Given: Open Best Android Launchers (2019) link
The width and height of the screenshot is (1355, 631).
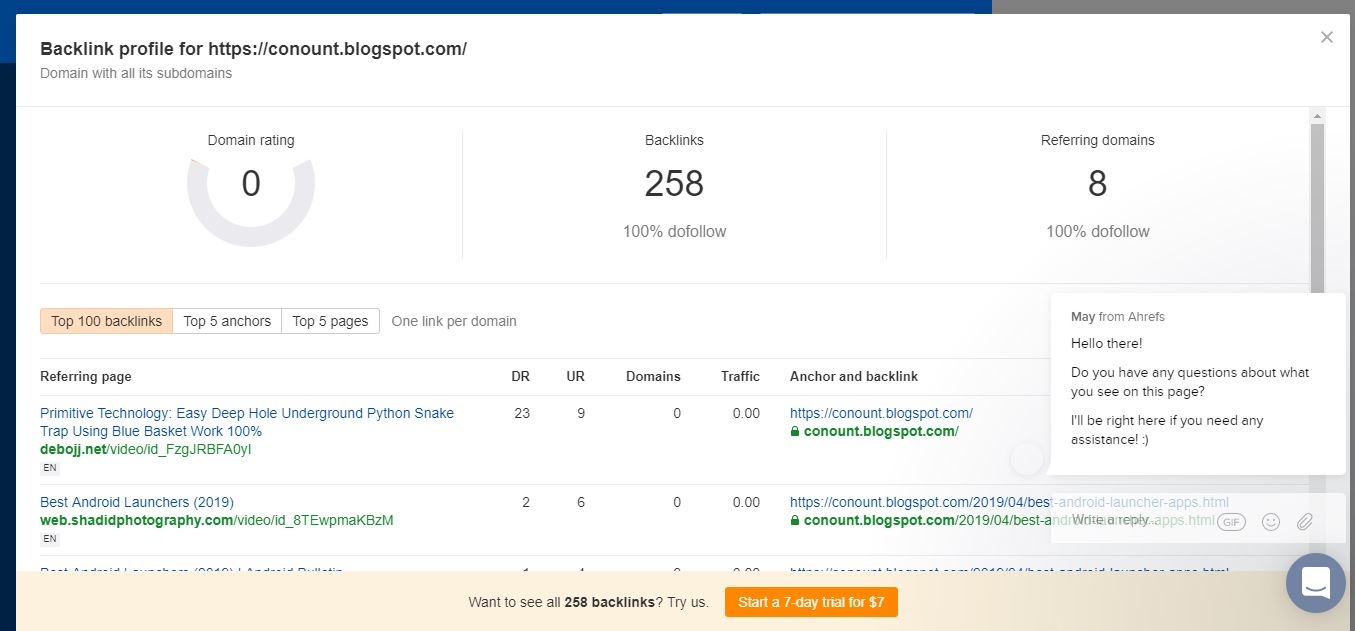Looking at the screenshot, I should click(x=137, y=502).
